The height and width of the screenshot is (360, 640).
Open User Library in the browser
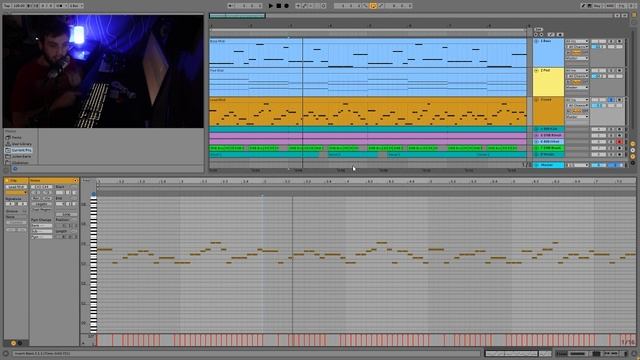click(x=21, y=144)
